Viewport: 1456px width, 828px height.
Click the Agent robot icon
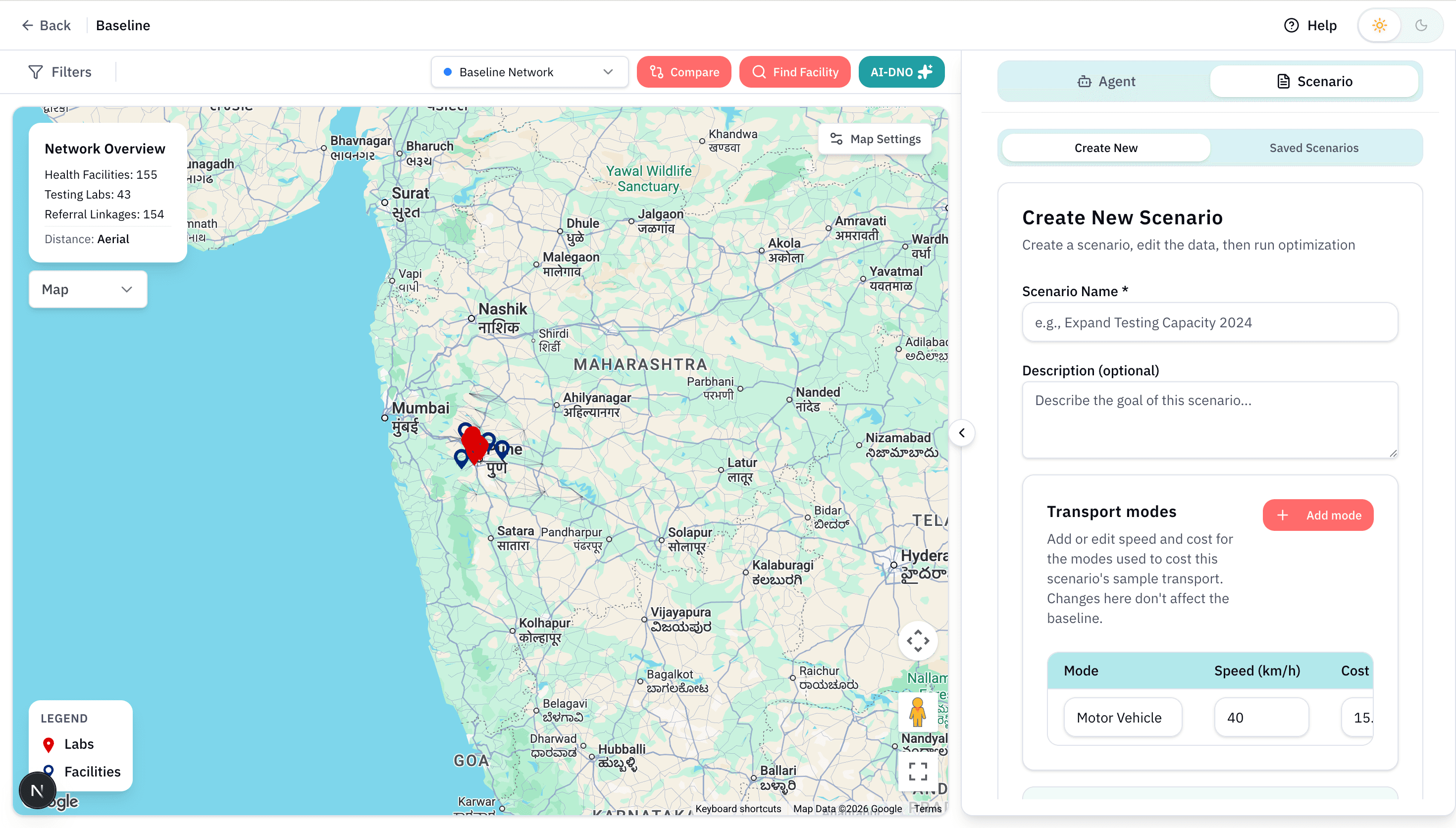click(1084, 81)
